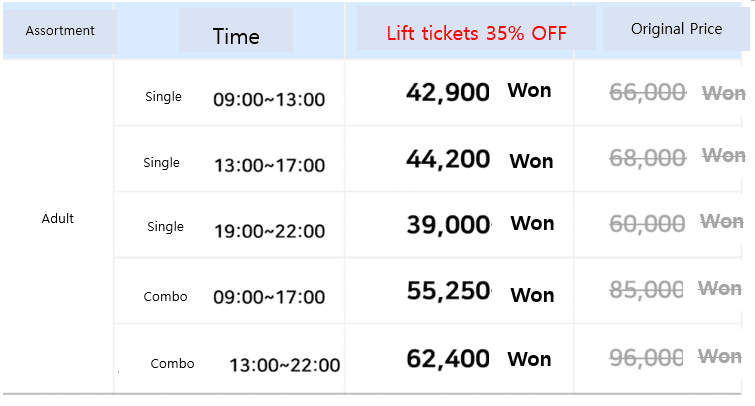Click the crossed-out 85,000 Won price

[x=677, y=289]
